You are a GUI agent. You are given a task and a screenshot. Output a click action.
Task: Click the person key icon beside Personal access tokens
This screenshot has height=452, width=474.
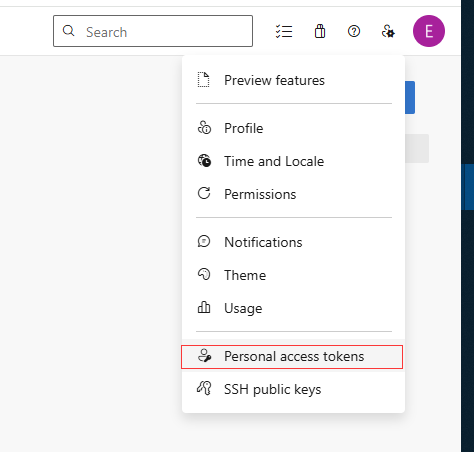point(204,356)
